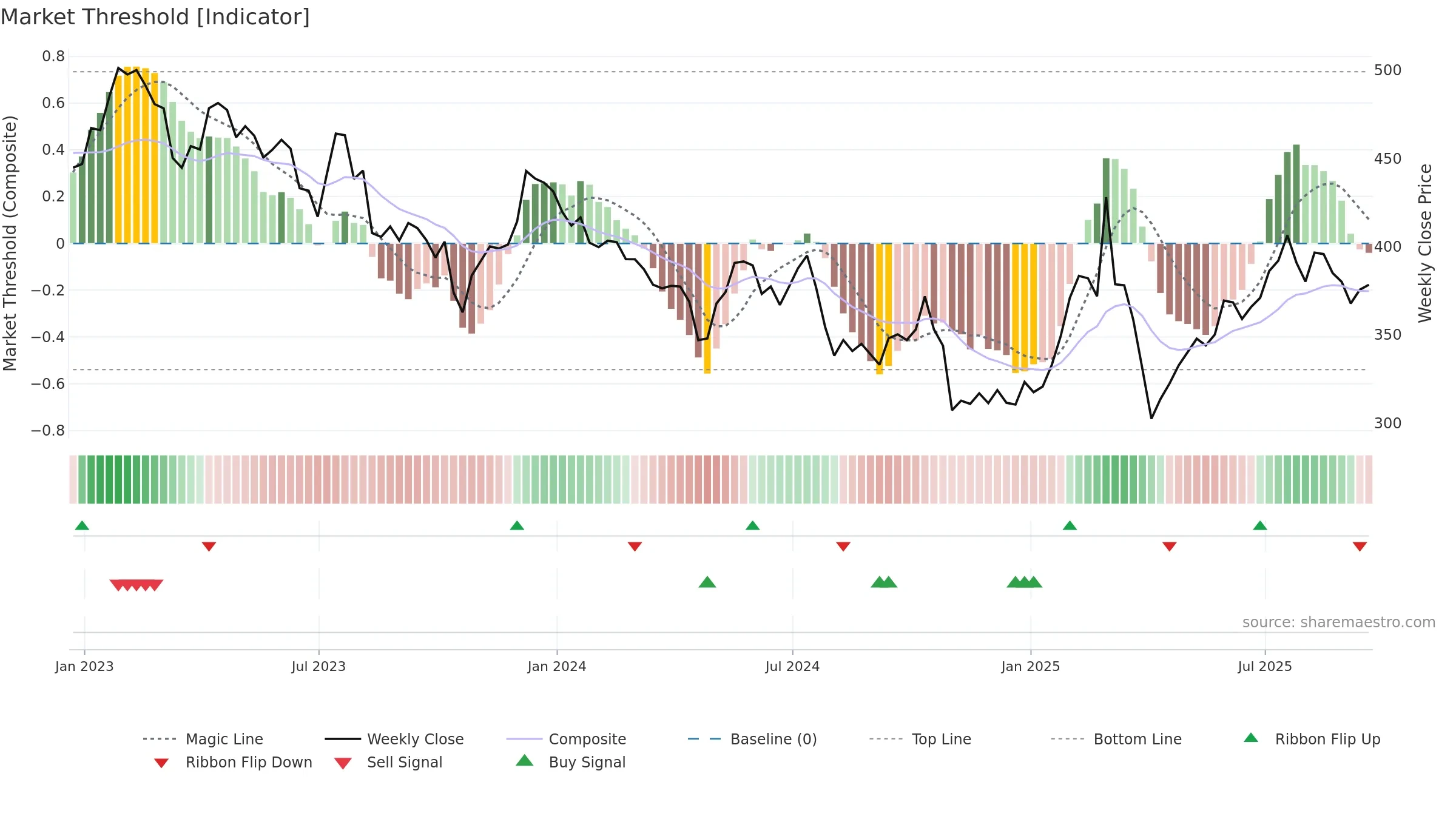Toggle the Ribbon Flip Down legend entry

click(233, 762)
